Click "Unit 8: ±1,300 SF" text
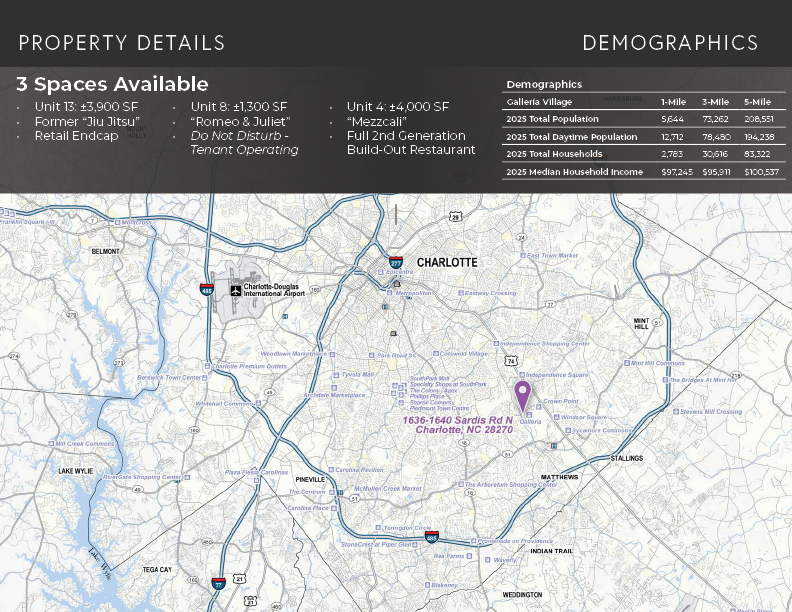The height and width of the screenshot is (612, 792). click(x=239, y=107)
